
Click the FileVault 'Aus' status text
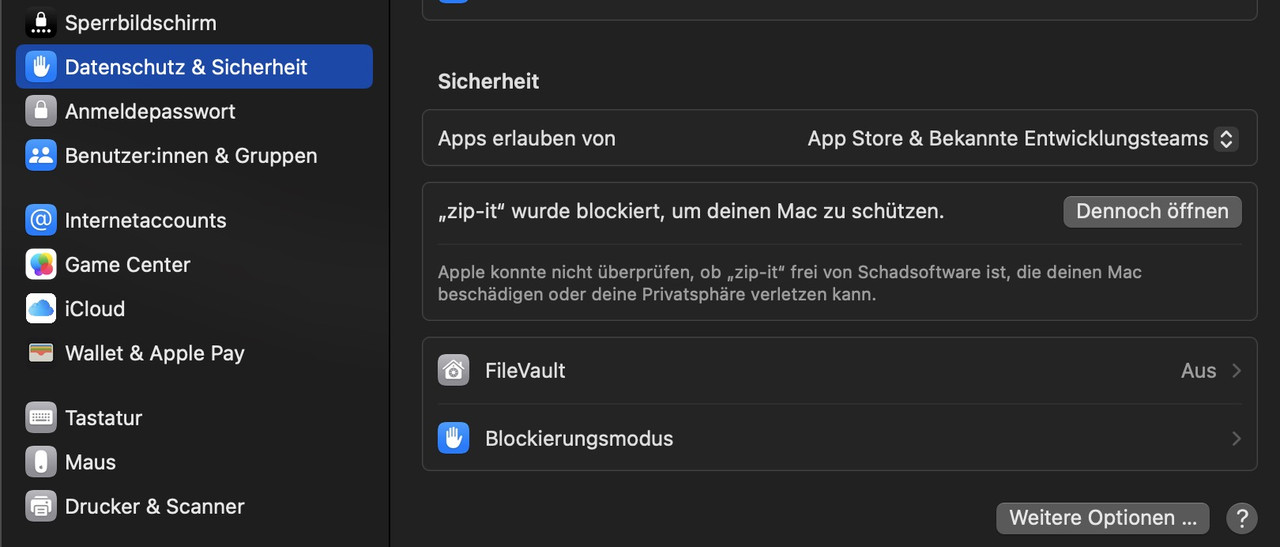click(1198, 371)
